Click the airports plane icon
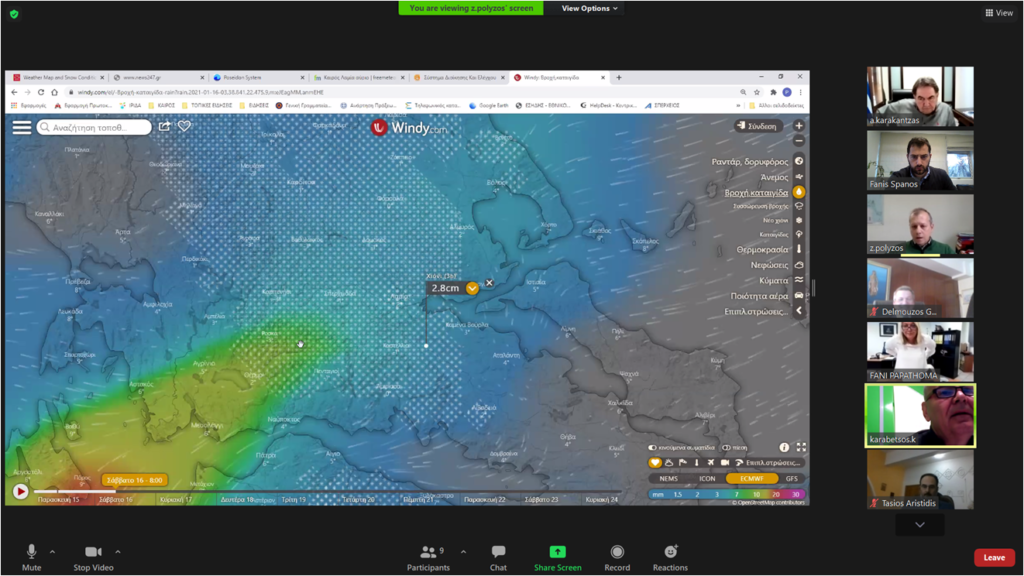 [x=710, y=463]
